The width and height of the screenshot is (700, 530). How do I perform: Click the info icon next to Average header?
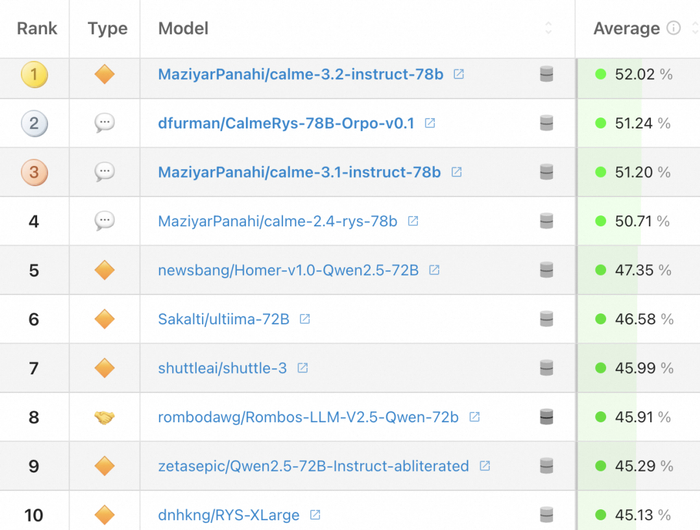pos(674,28)
